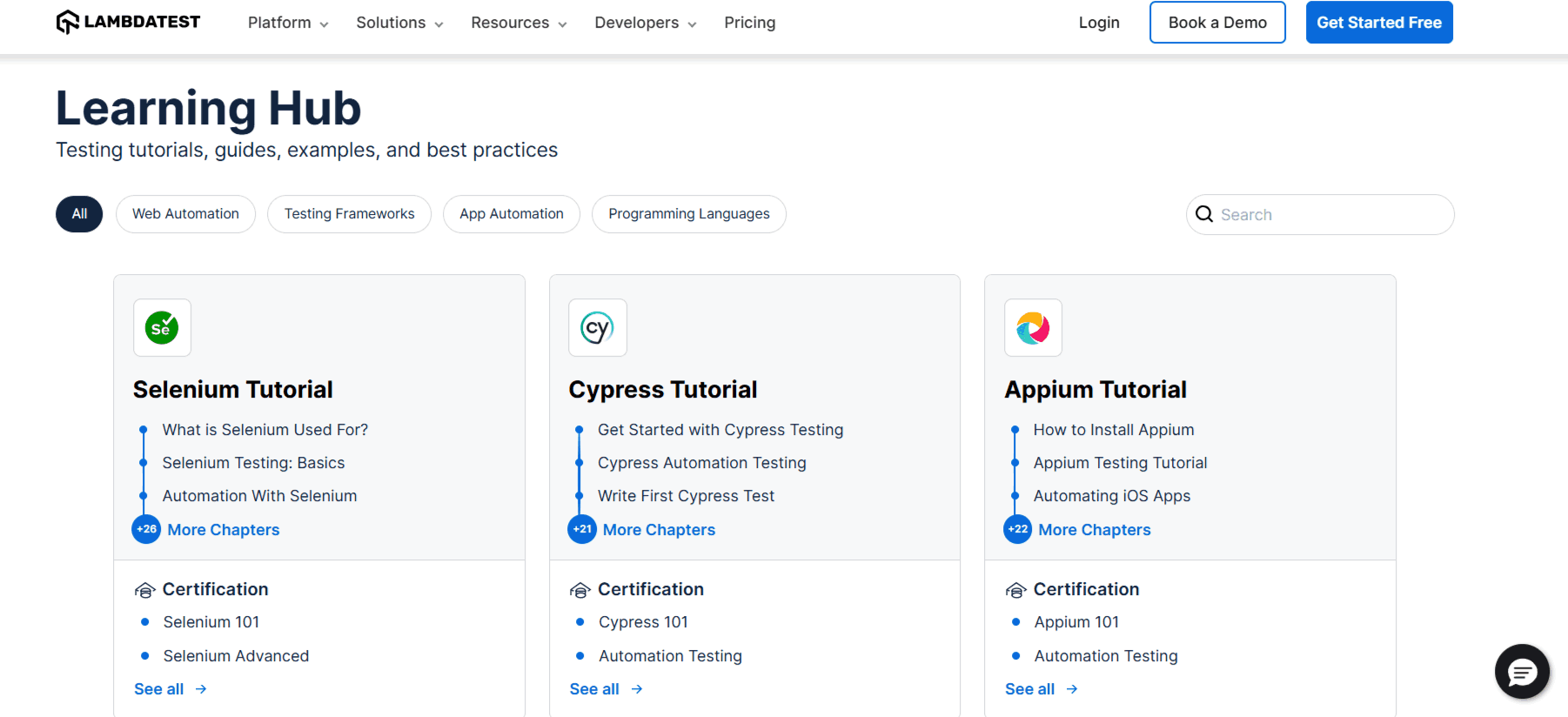
Task: Click the arrow next to Selenium See all
Action: pyautogui.click(x=201, y=689)
